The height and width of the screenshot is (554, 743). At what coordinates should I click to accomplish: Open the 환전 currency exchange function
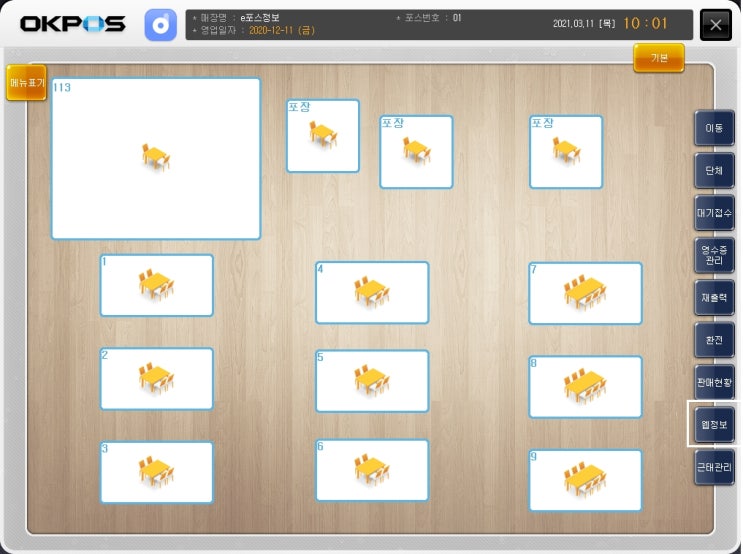pos(715,340)
